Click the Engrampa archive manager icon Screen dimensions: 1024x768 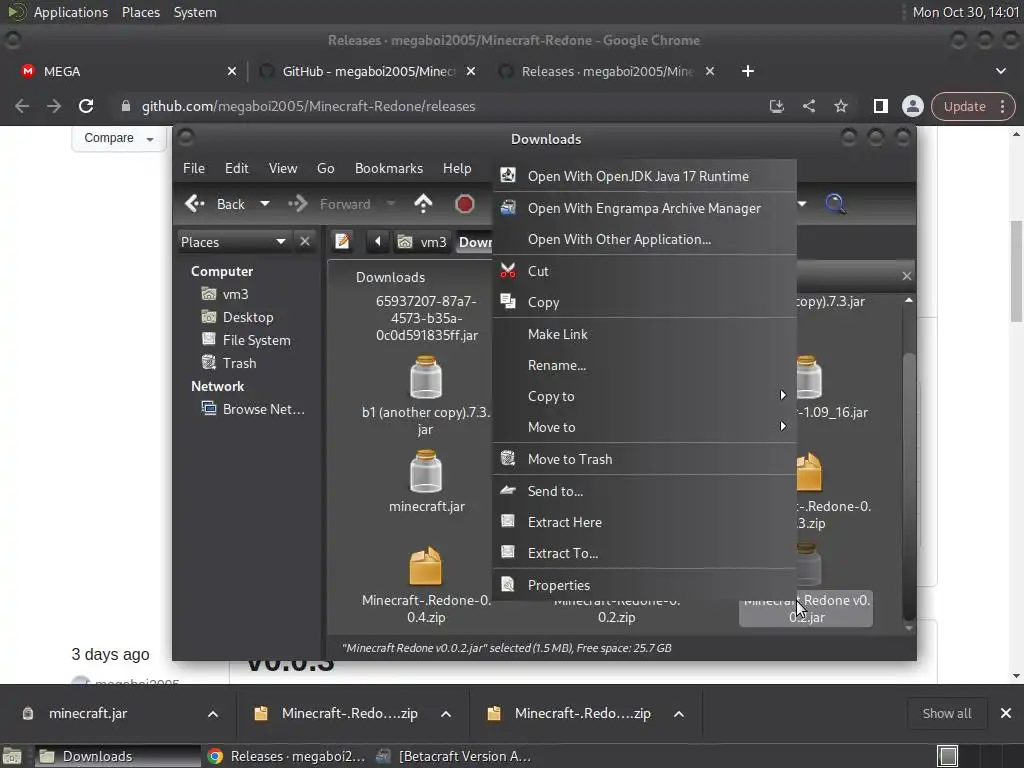tap(508, 208)
